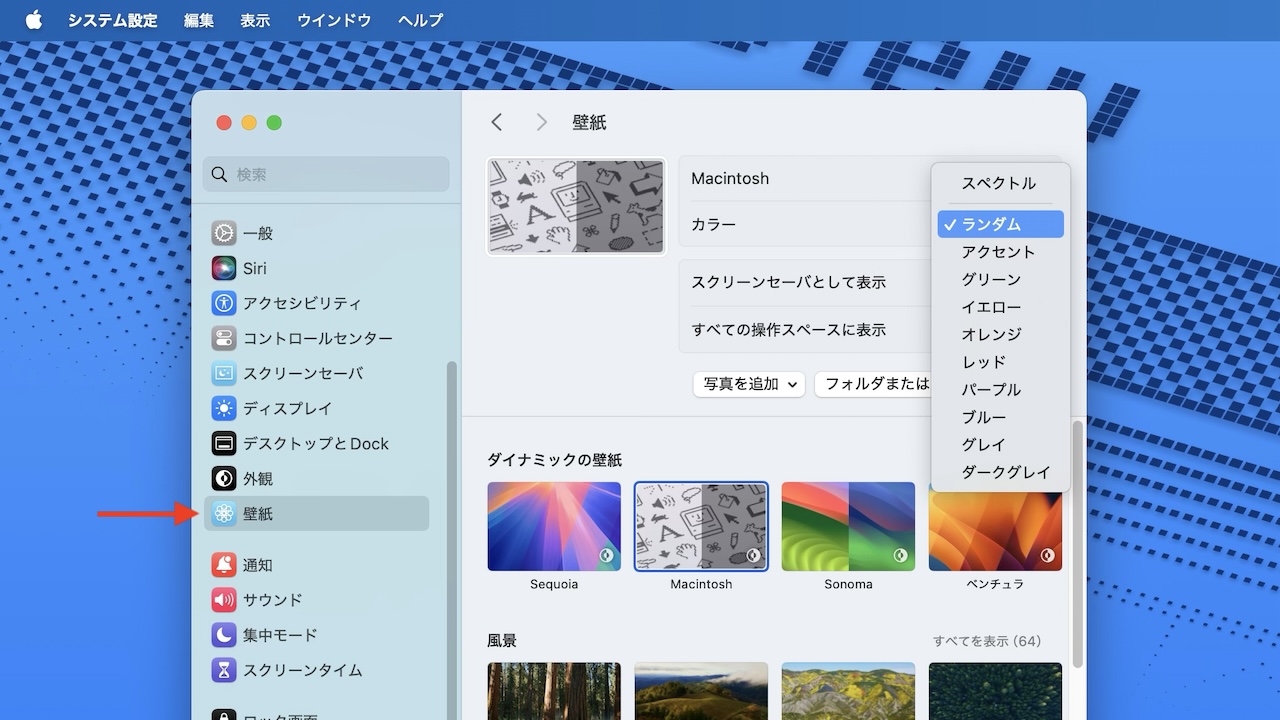This screenshot has width=1280, height=720.
Task: Focus the 検索 search field
Action: [x=326, y=174]
